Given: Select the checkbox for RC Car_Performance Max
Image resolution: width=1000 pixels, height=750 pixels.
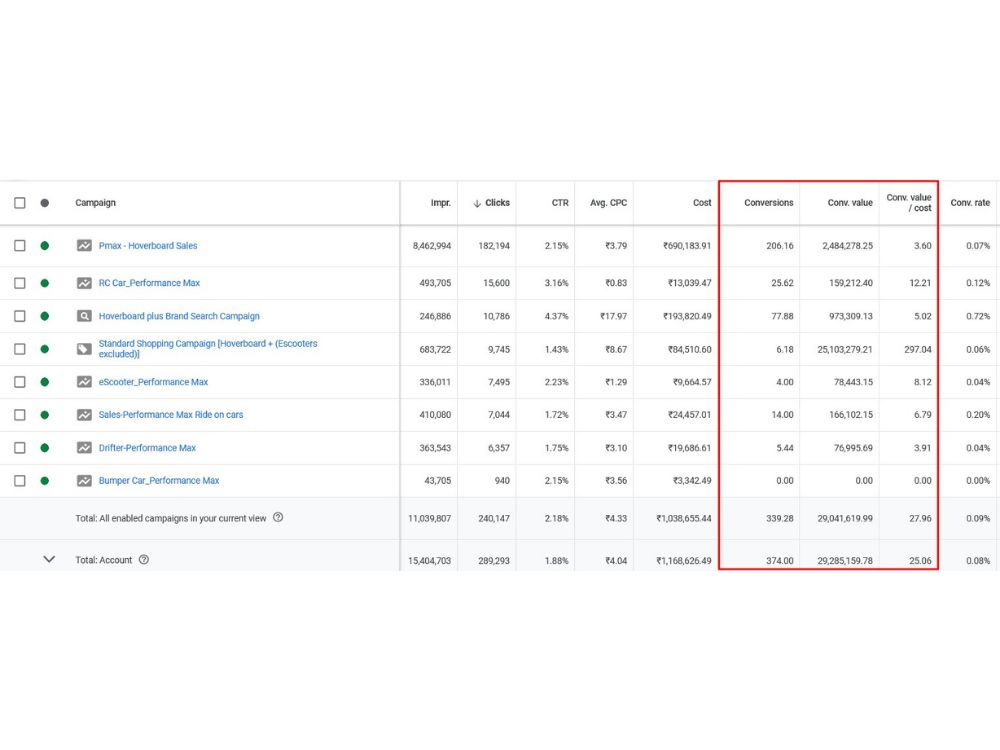Looking at the screenshot, I should (20, 283).
